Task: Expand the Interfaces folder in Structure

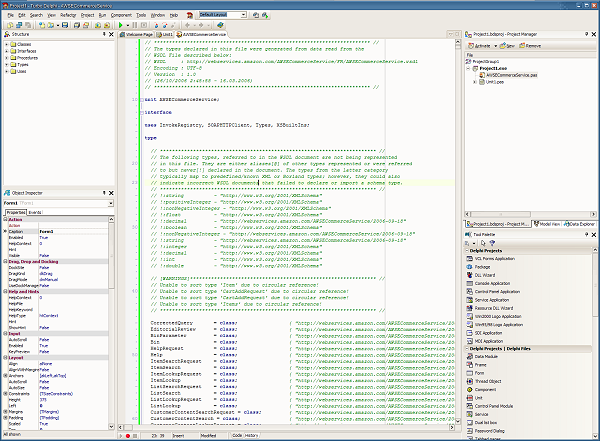Action: 6,52
